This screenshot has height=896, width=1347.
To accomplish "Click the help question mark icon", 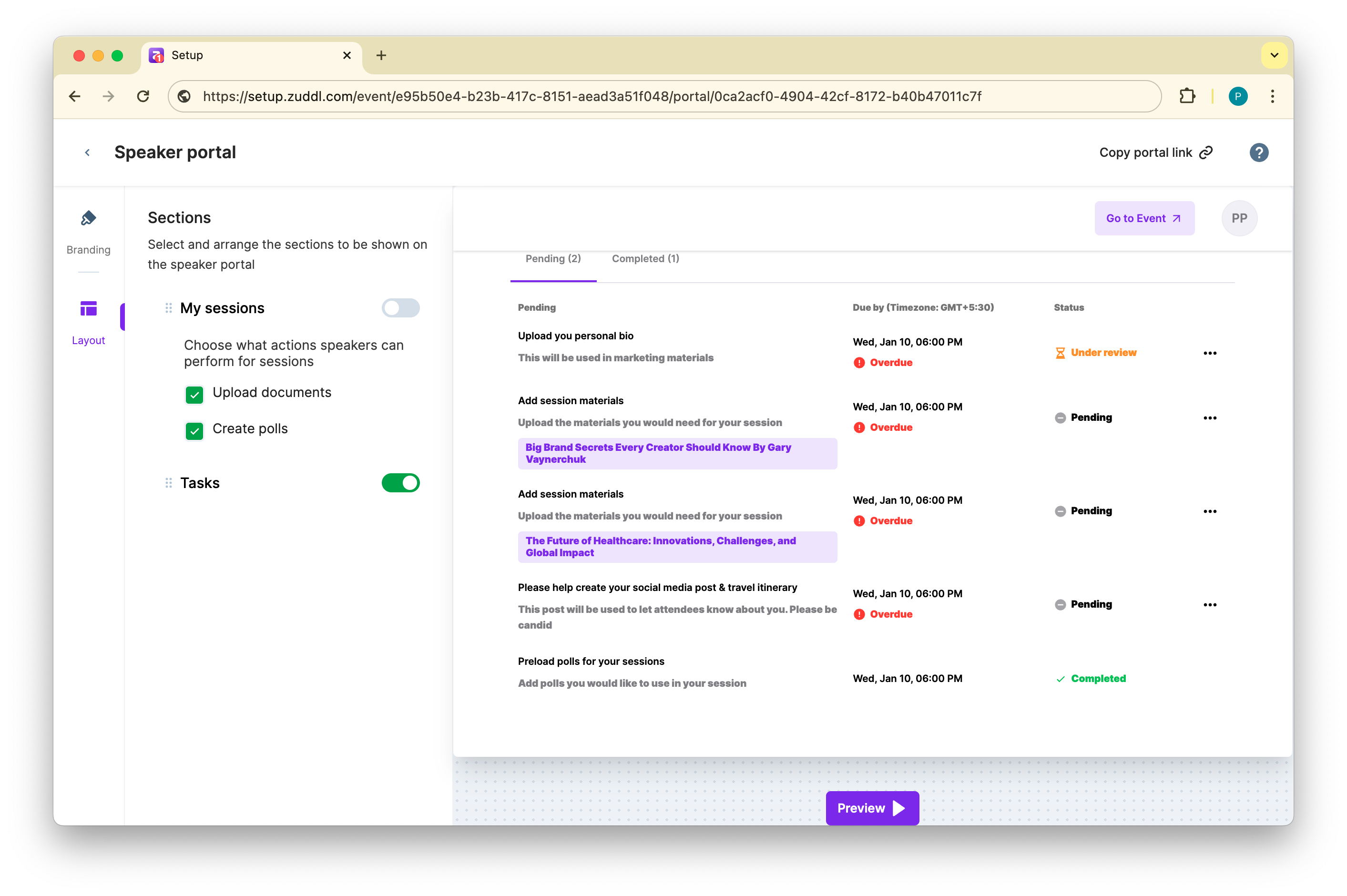I will pyautogui.click(x=1258, y=153).
